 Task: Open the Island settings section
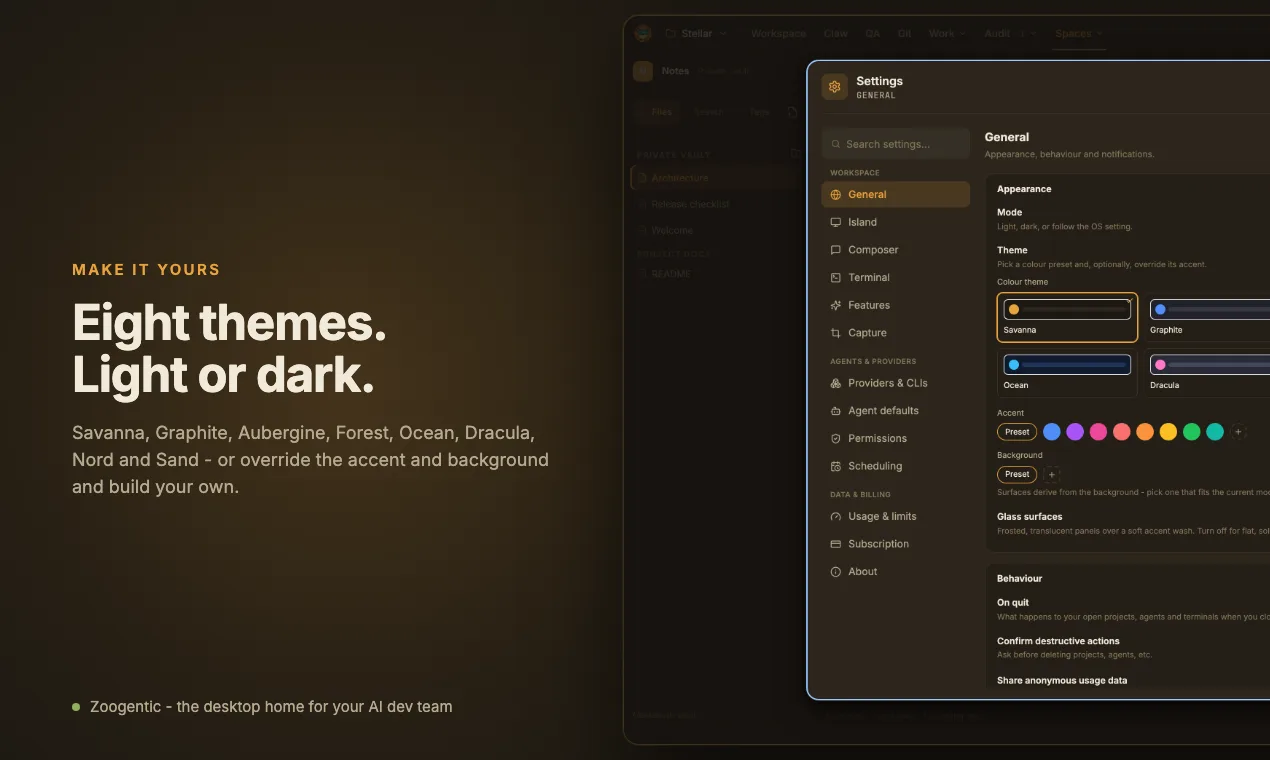pyautogui.click(x=895, y=222)
